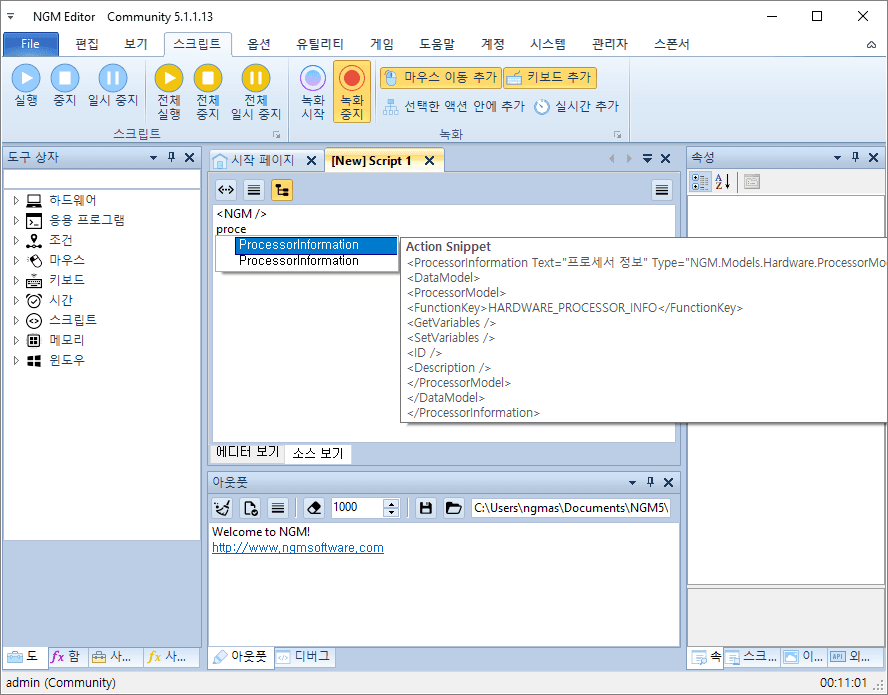
Task: Expand the 시간 tree node
Action: (16, 300)
